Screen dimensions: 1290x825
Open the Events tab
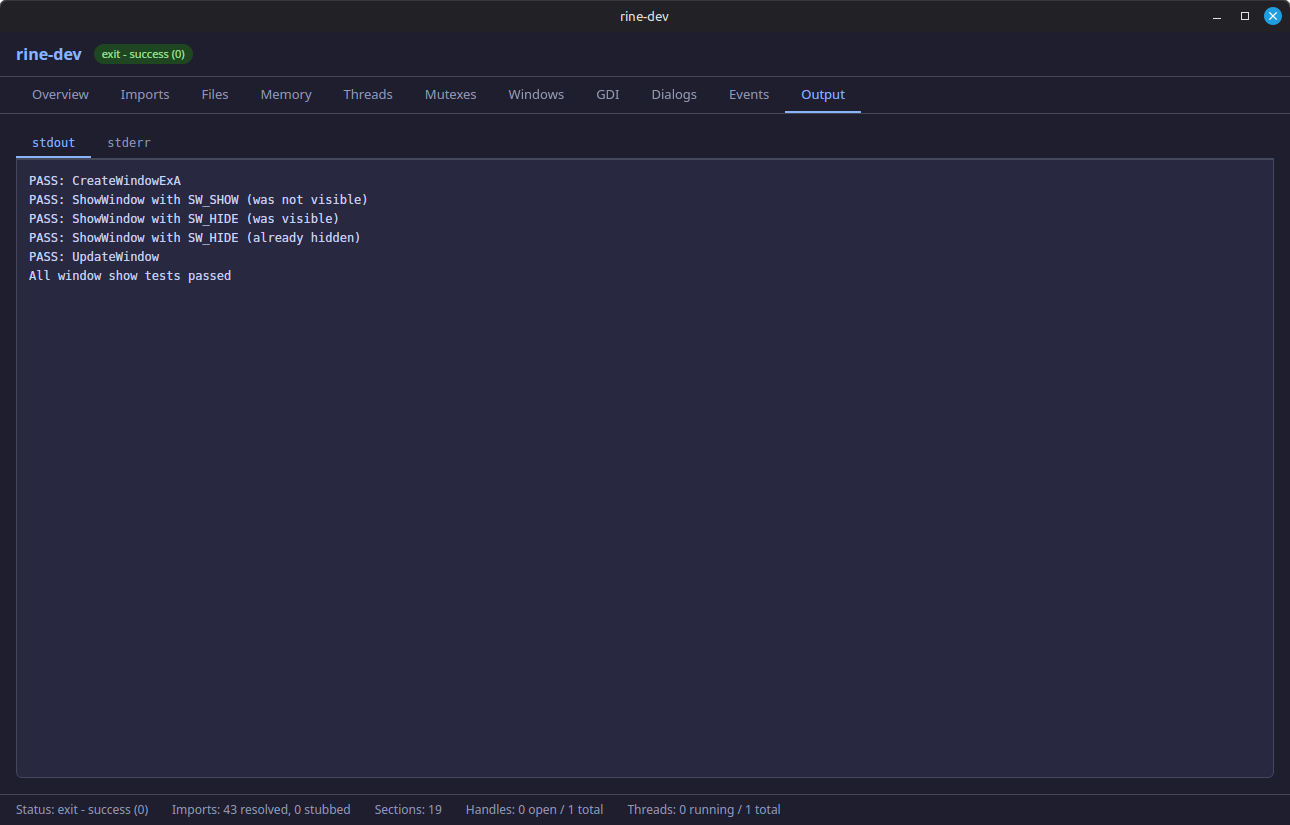[x=749, y=94]
